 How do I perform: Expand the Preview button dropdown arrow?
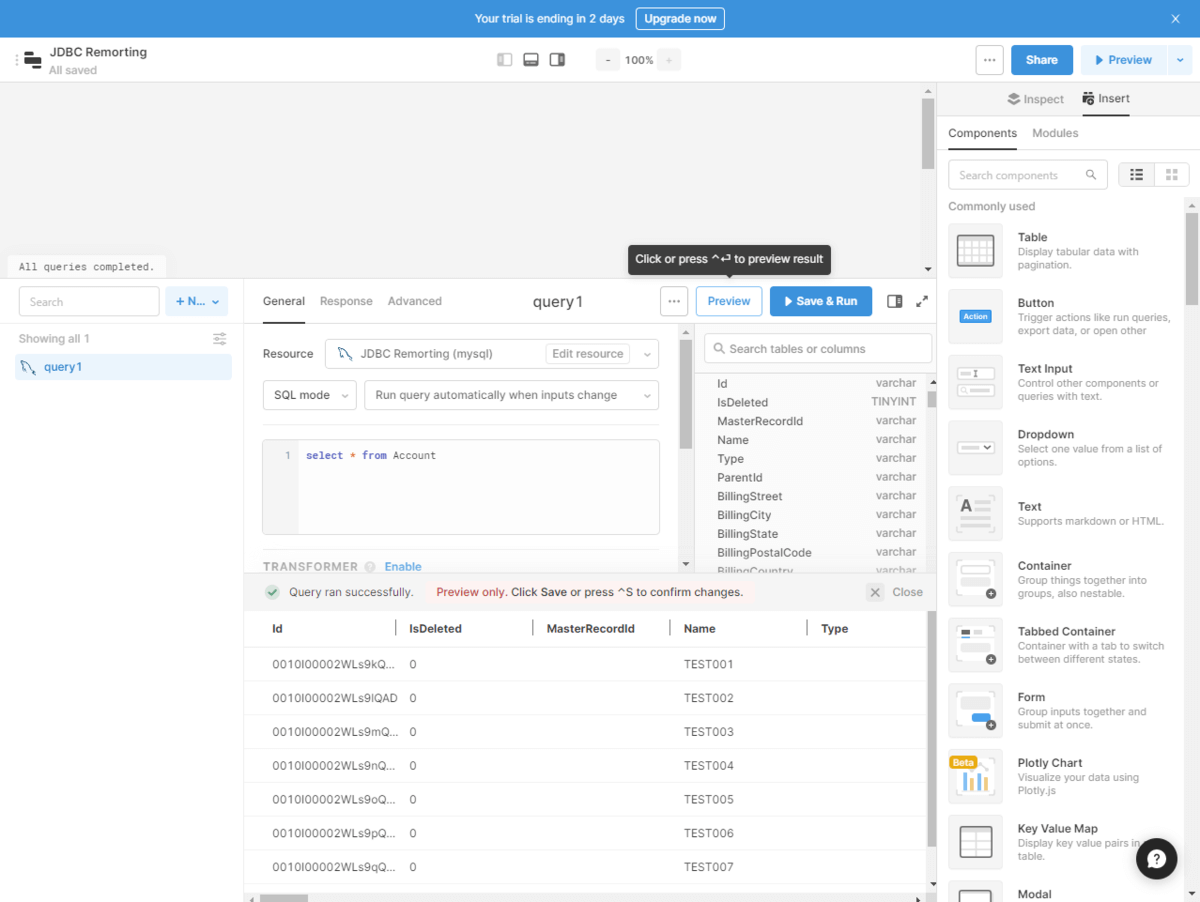coord(1180,60)
